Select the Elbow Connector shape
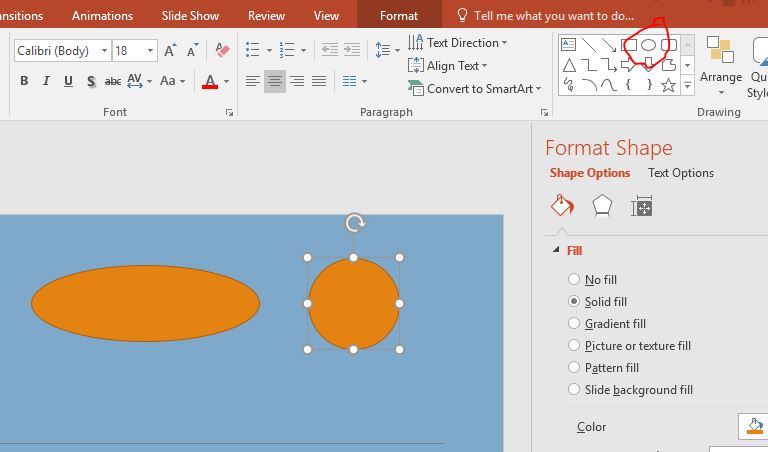 tap(588, 65)
